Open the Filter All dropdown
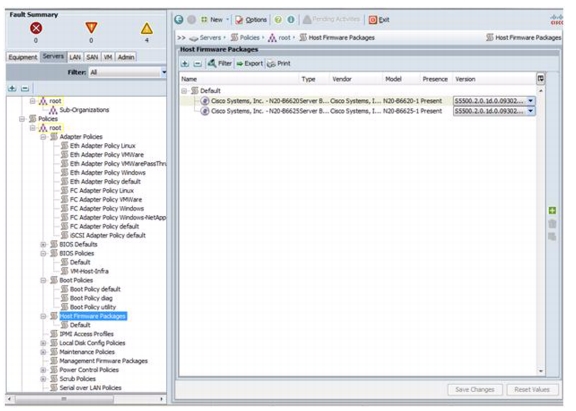 point(128,72)
